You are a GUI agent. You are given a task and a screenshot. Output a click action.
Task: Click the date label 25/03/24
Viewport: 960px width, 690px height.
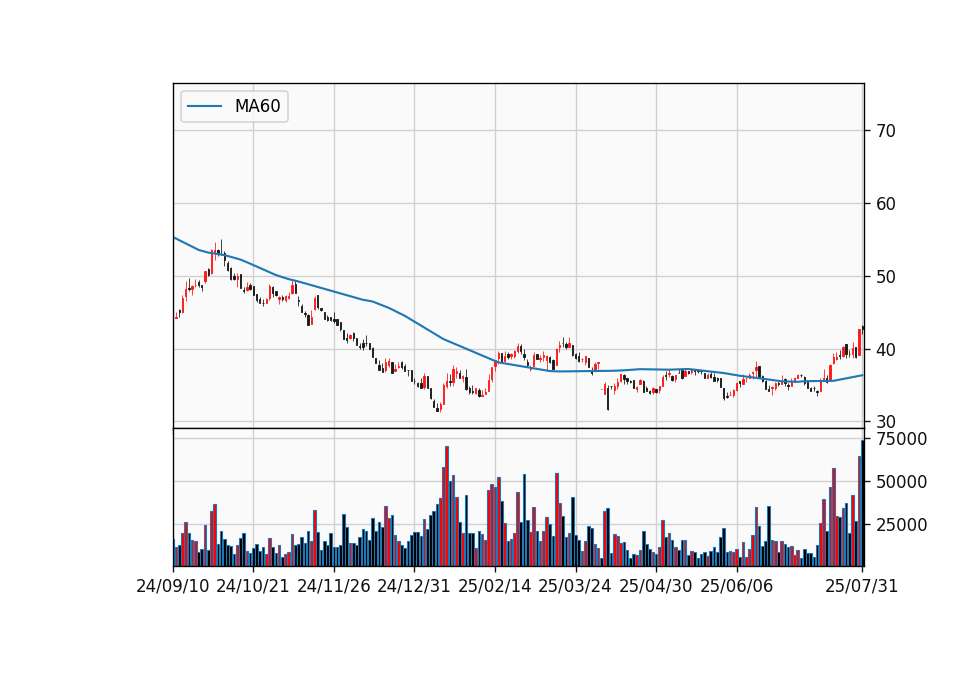[x=575, y=586]
